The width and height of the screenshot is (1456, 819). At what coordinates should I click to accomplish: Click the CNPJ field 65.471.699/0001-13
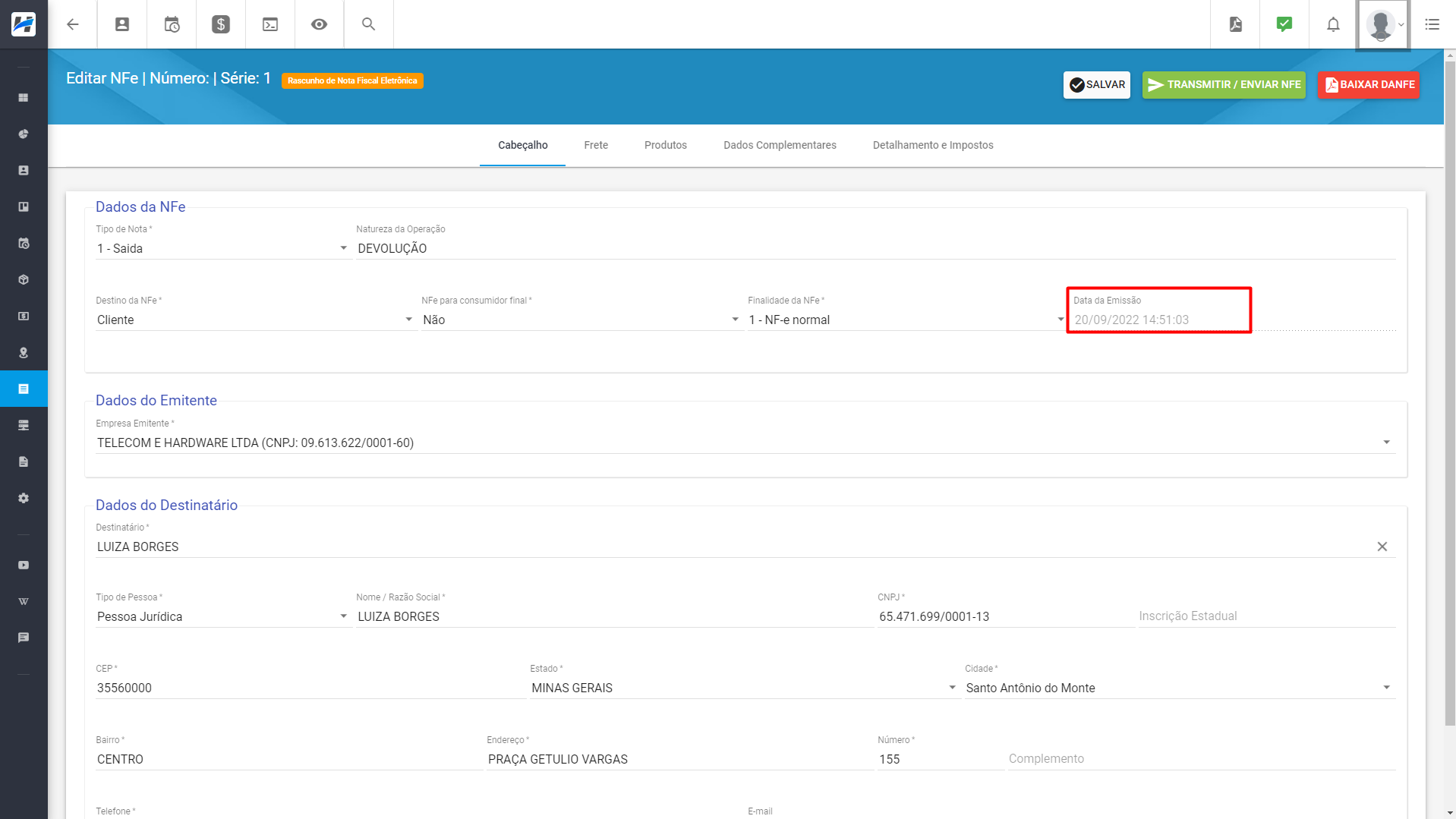(1005, 616)
